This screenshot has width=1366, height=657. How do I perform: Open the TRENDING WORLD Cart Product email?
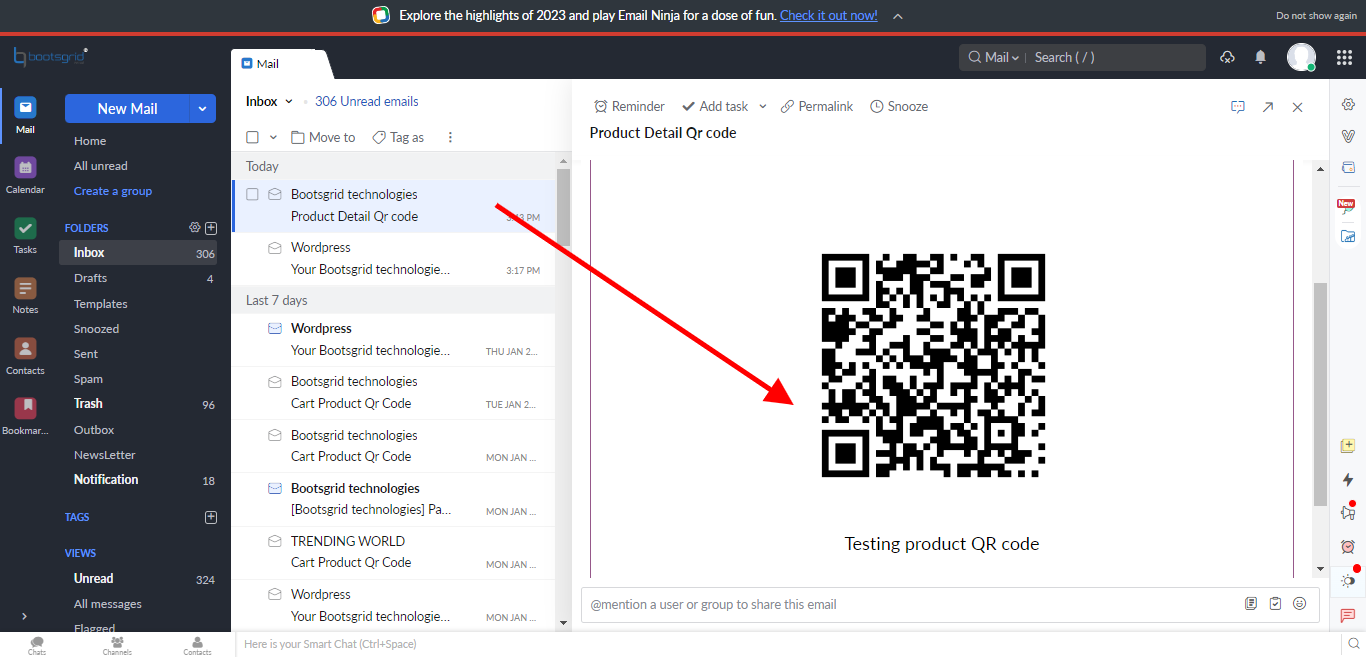point(393,552)
